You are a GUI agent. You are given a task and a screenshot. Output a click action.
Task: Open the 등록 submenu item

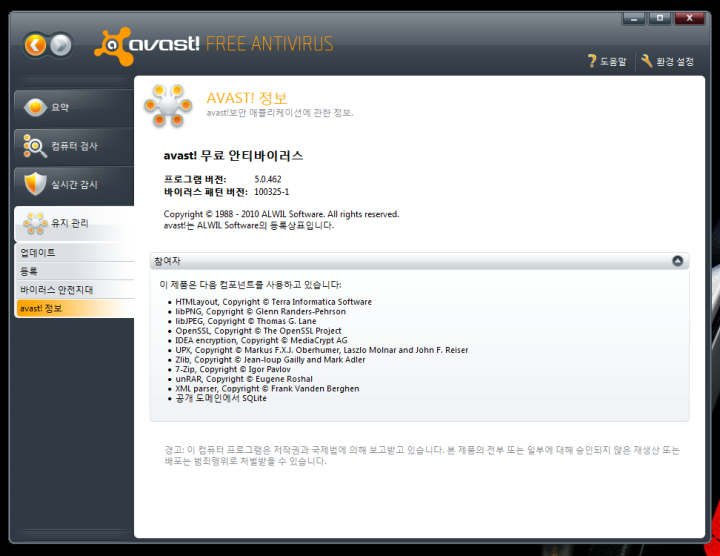point(75,271)
